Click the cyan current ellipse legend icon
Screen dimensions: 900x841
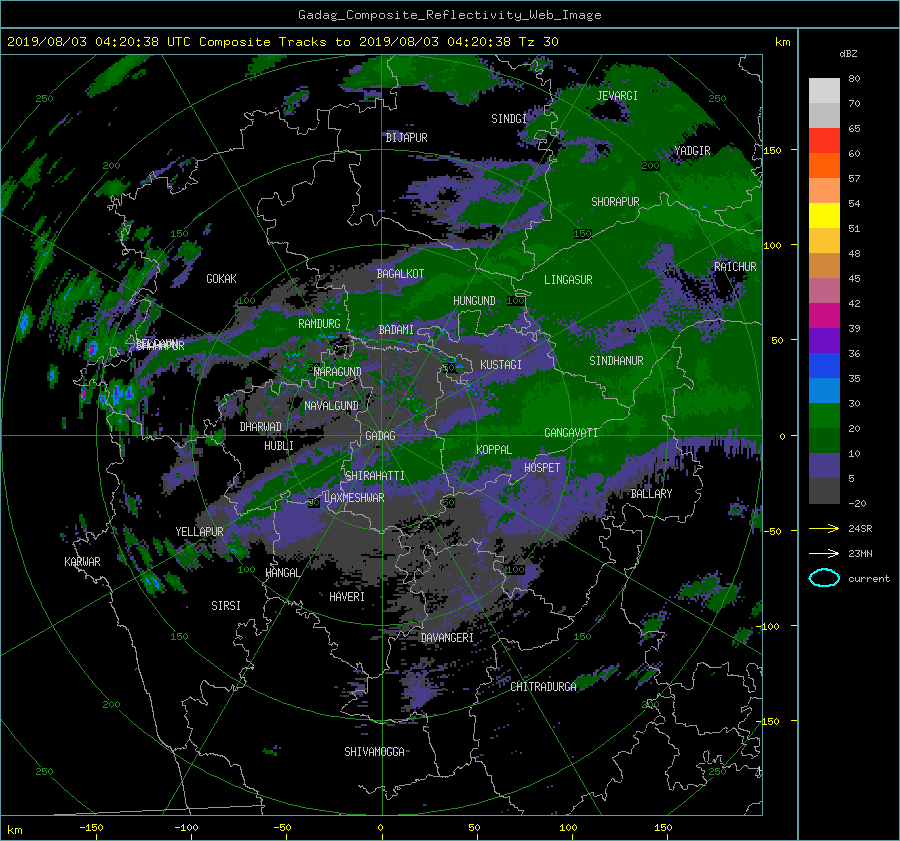click(824, 578)
